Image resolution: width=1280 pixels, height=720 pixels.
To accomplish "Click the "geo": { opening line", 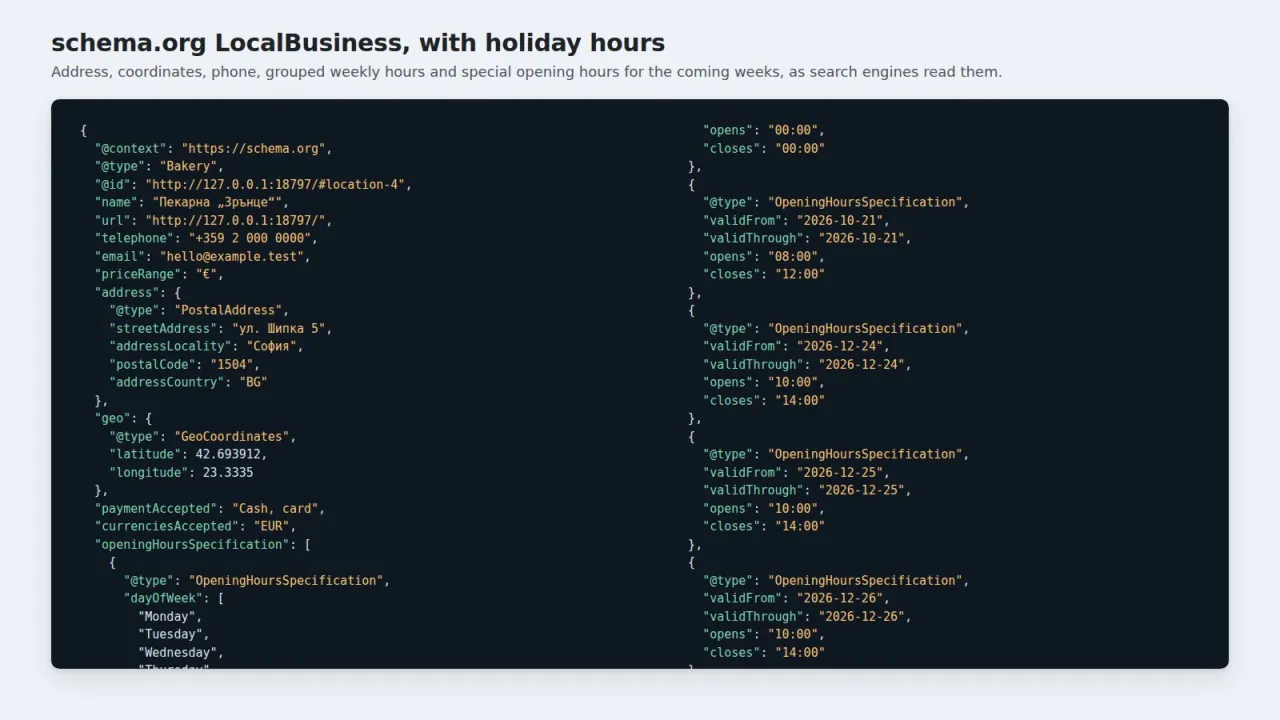I will pyautogui.click(x=123, y=418).
